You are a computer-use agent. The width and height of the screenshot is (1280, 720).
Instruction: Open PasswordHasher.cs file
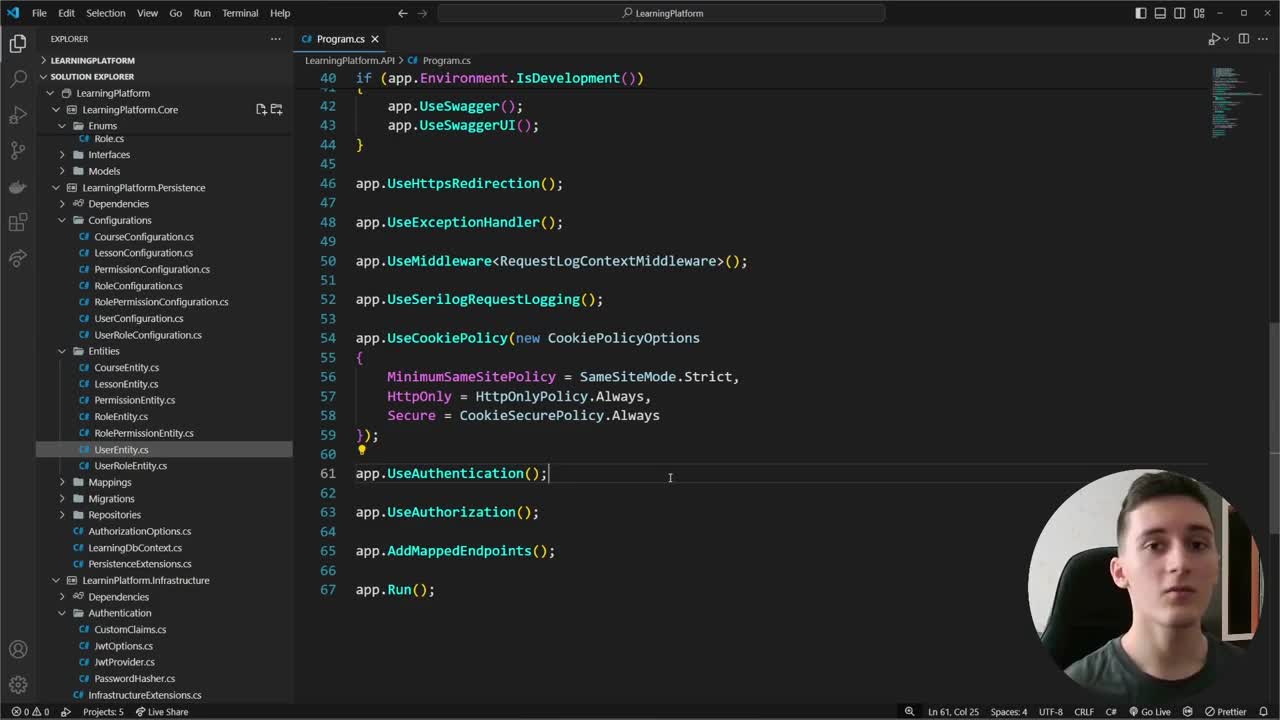click(x=134, y=679)
